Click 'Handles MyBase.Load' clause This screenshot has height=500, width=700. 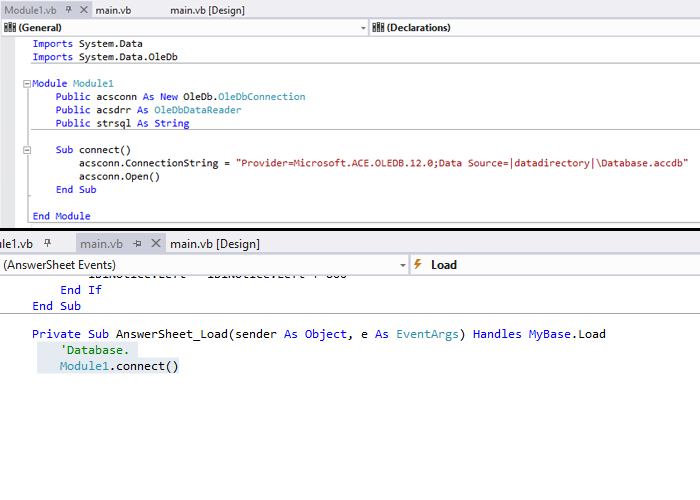coord(539,334)
